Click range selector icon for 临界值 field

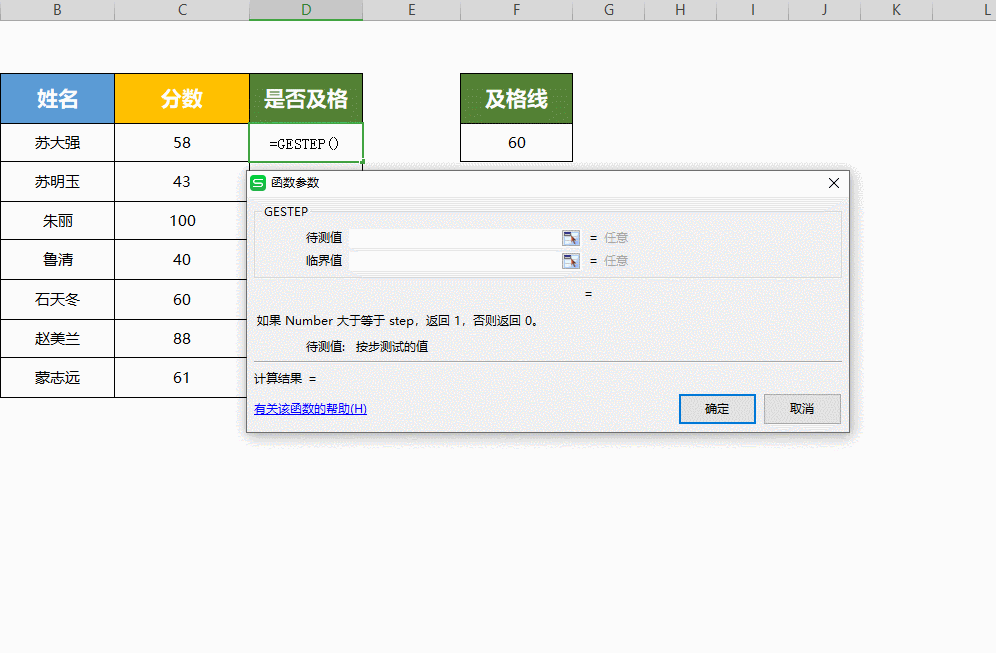point(571,261)
